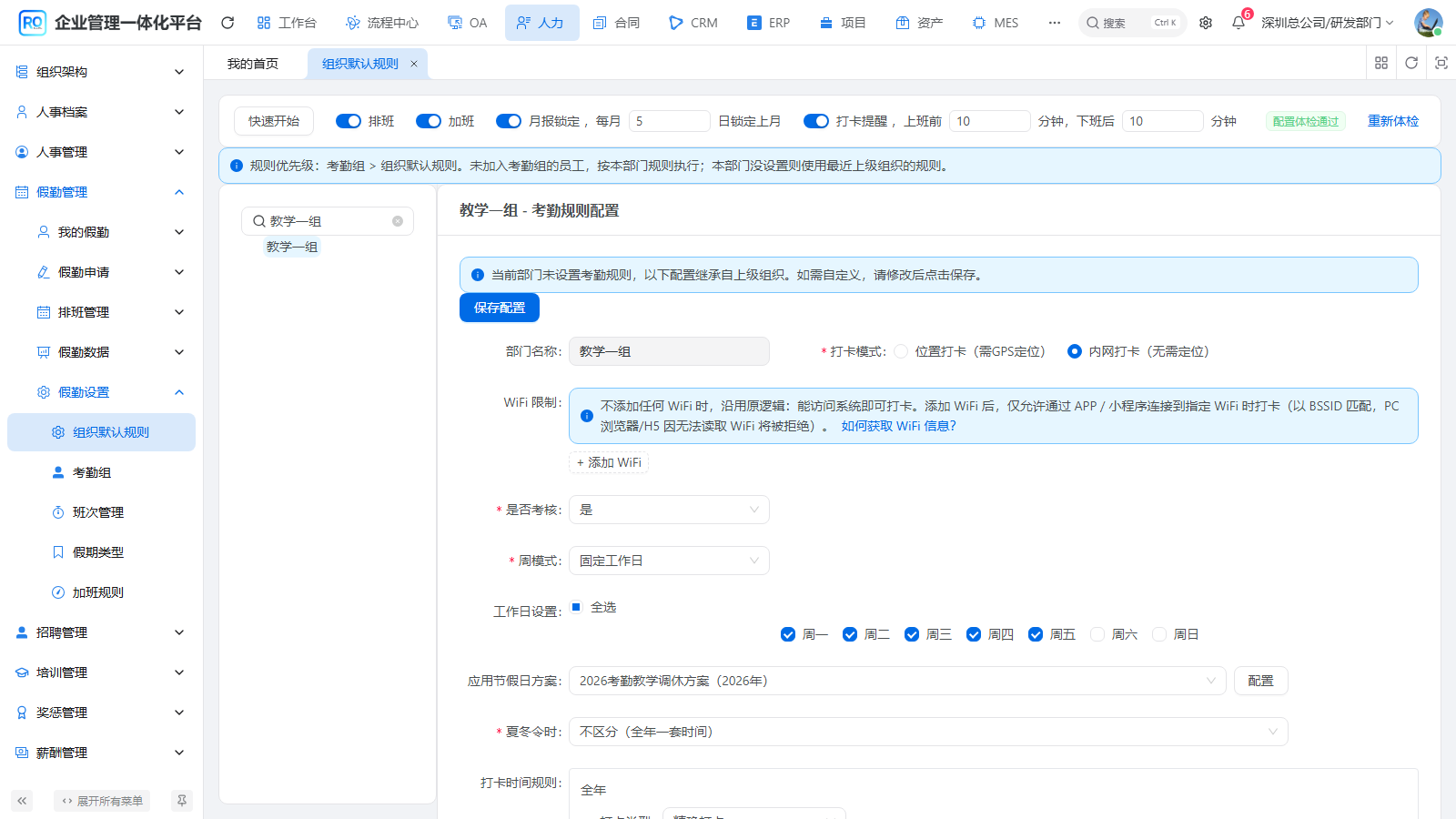Toggle the 加班 switch
This screenshot has width=1456, height=819.
429,121
